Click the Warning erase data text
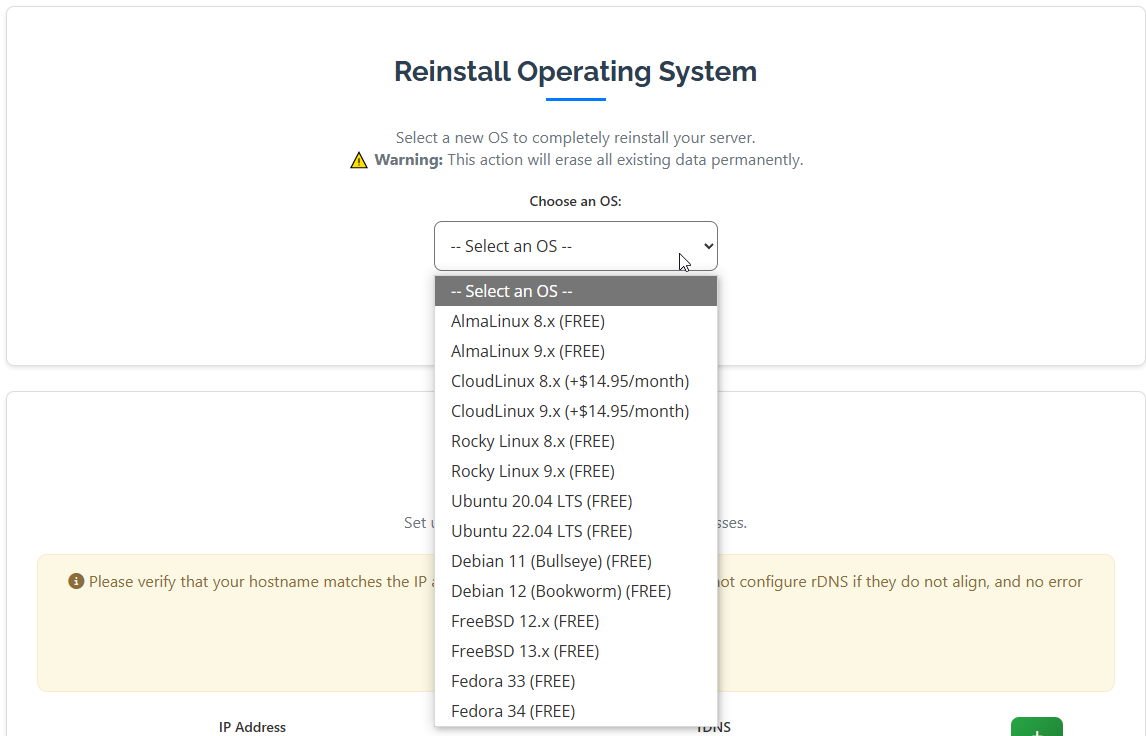The image size is (1146, 736). [x=588, y=159]
